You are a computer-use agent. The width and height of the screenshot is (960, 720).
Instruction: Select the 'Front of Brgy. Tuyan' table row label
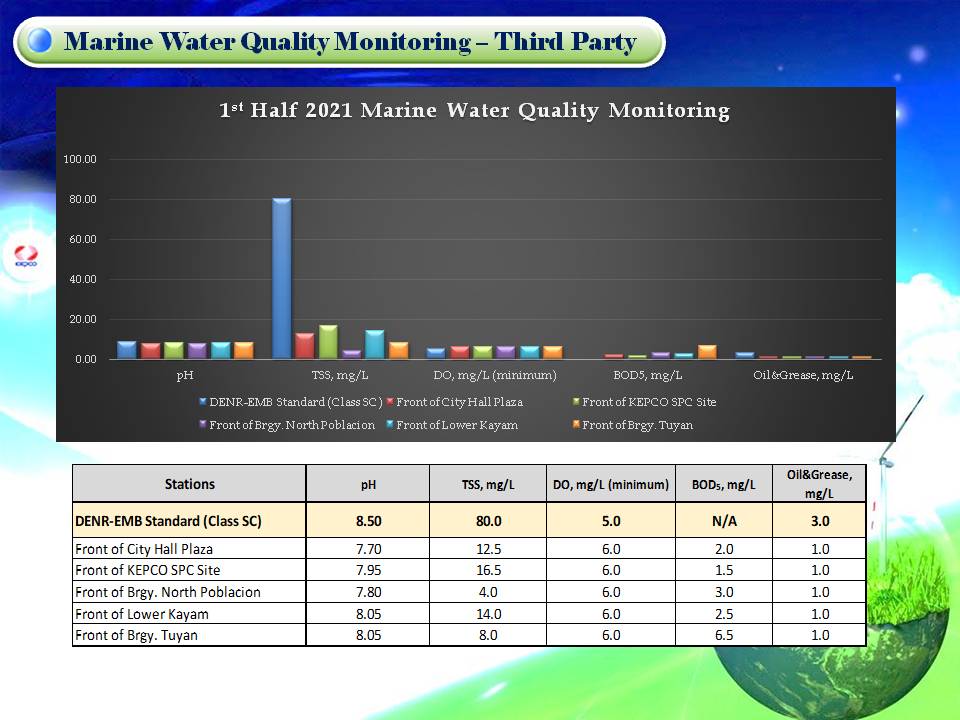point(137,635)
